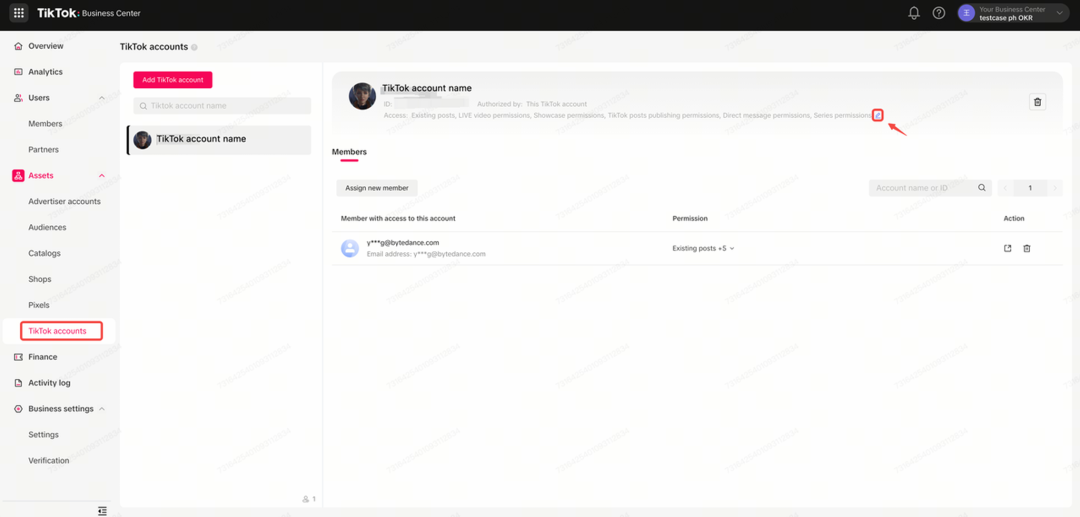
Task: Open Settings under Business settings
Action: (43, 435)
